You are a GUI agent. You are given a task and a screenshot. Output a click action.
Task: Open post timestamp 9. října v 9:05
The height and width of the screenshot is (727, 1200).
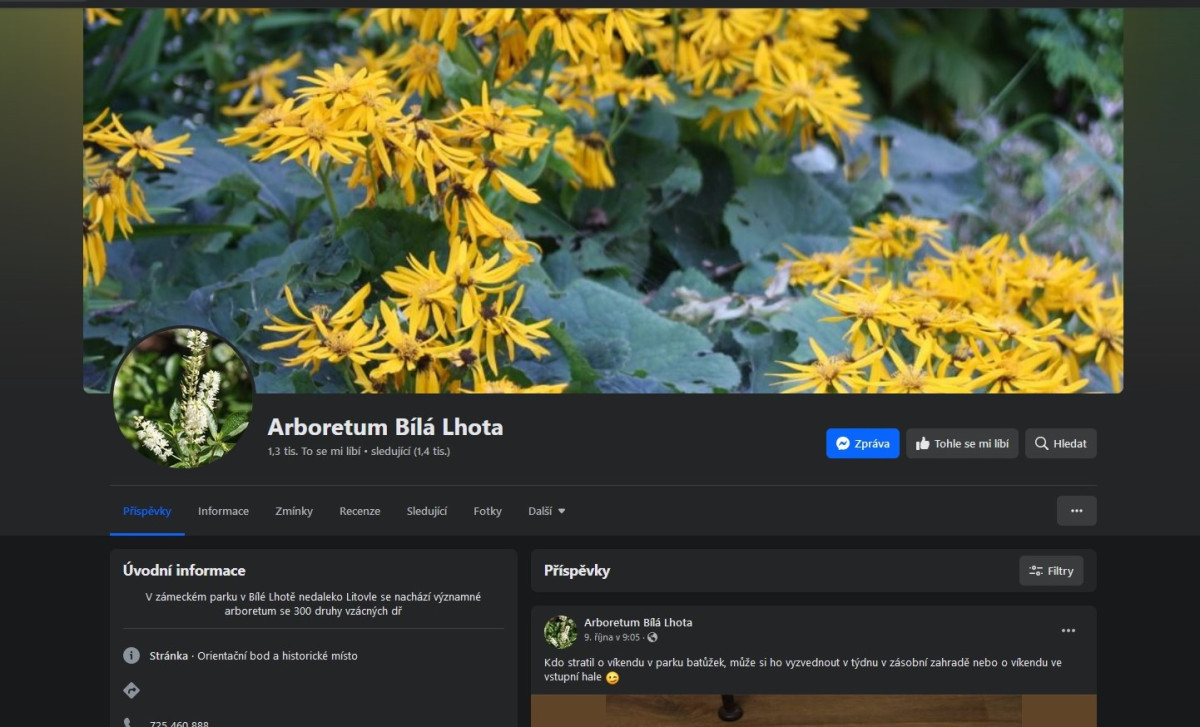click(612, 638)
